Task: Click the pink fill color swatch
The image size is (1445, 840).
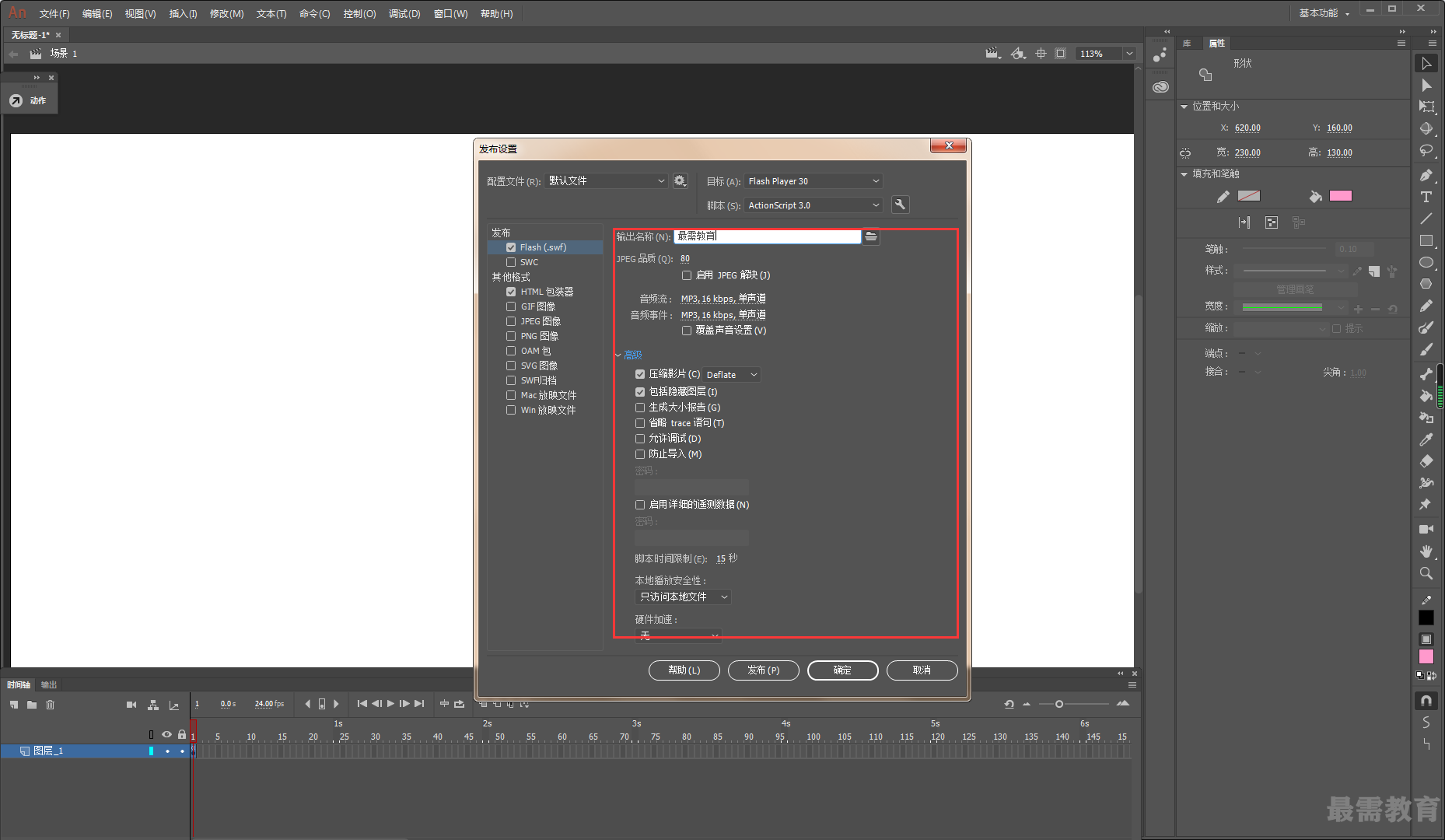Action: pos(1341,196)
